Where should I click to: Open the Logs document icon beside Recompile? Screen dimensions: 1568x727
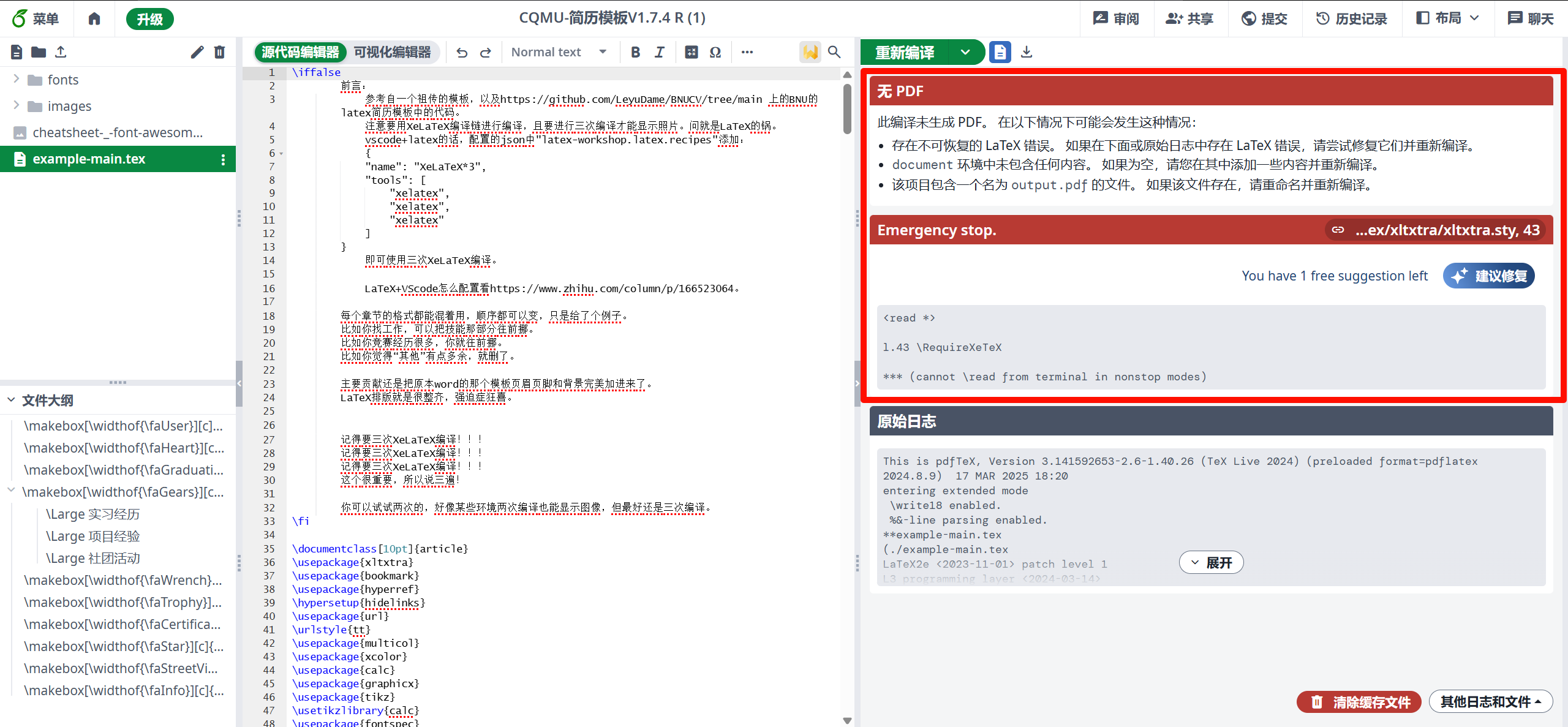tap(1000, 52)
